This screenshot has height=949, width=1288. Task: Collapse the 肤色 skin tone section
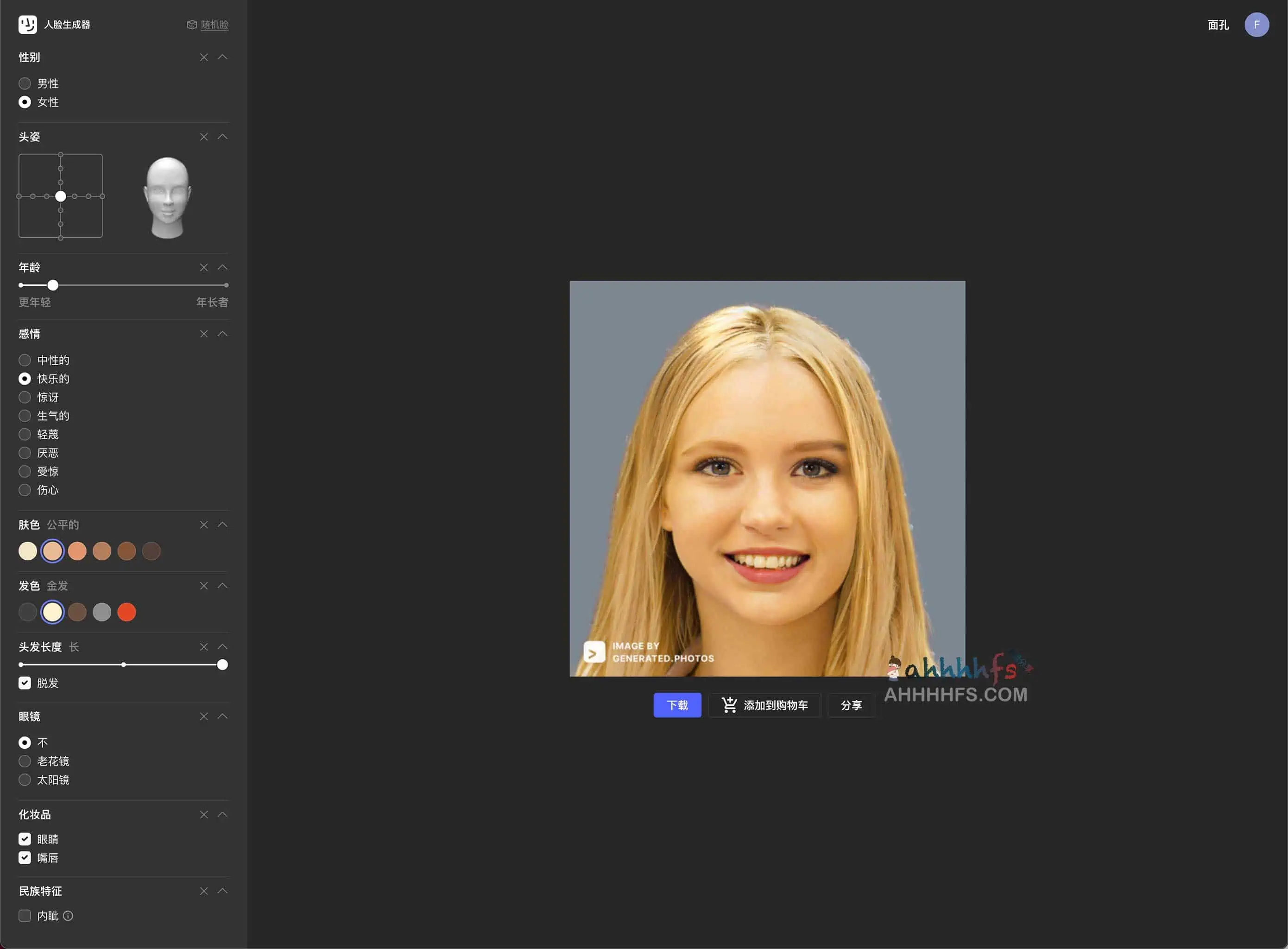point(223,525)
